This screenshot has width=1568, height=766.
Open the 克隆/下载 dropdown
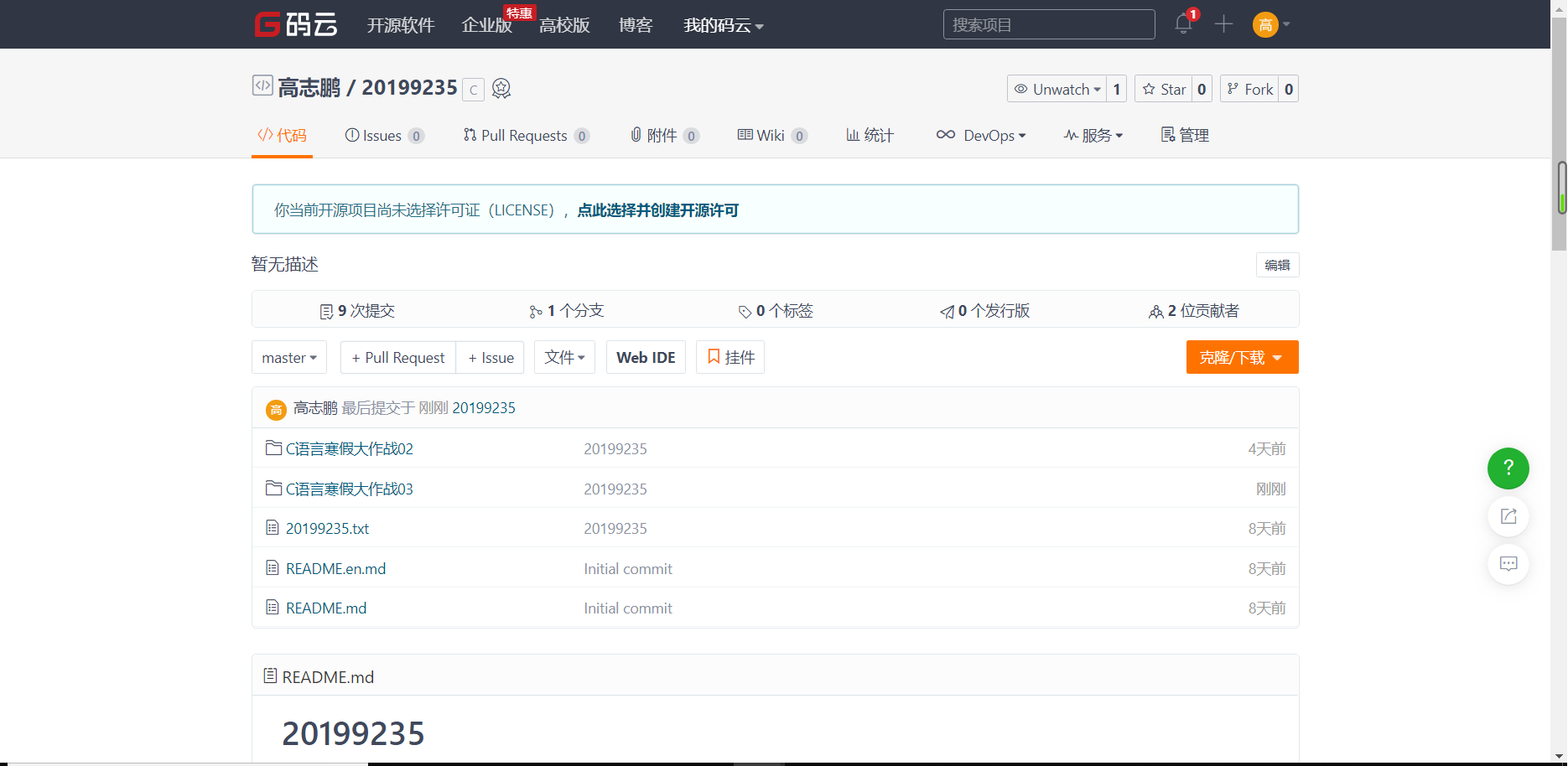(1242, 357)
